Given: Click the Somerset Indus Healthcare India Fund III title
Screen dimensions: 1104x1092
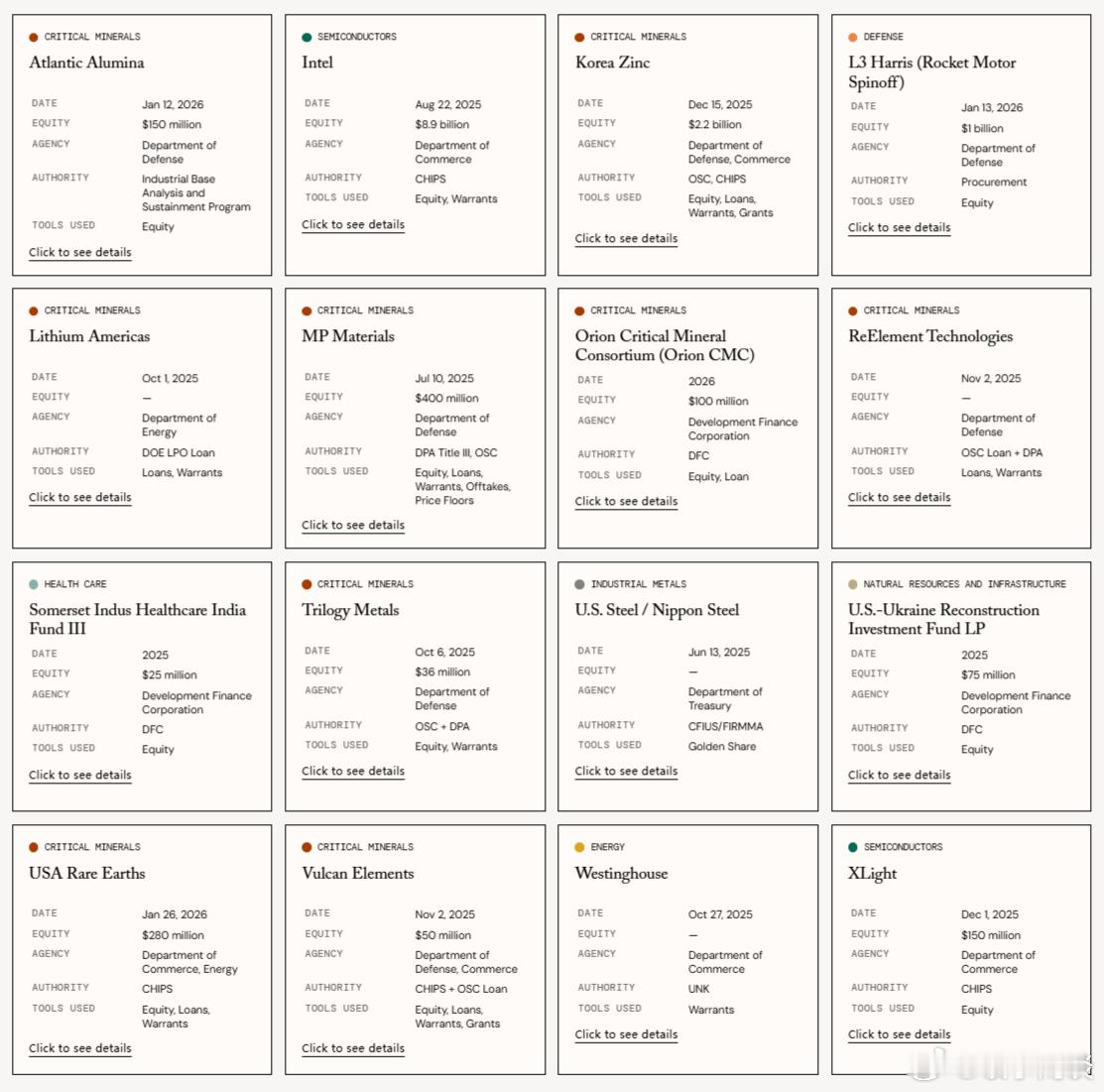Looking at the screenshot, I should point(137,619).
